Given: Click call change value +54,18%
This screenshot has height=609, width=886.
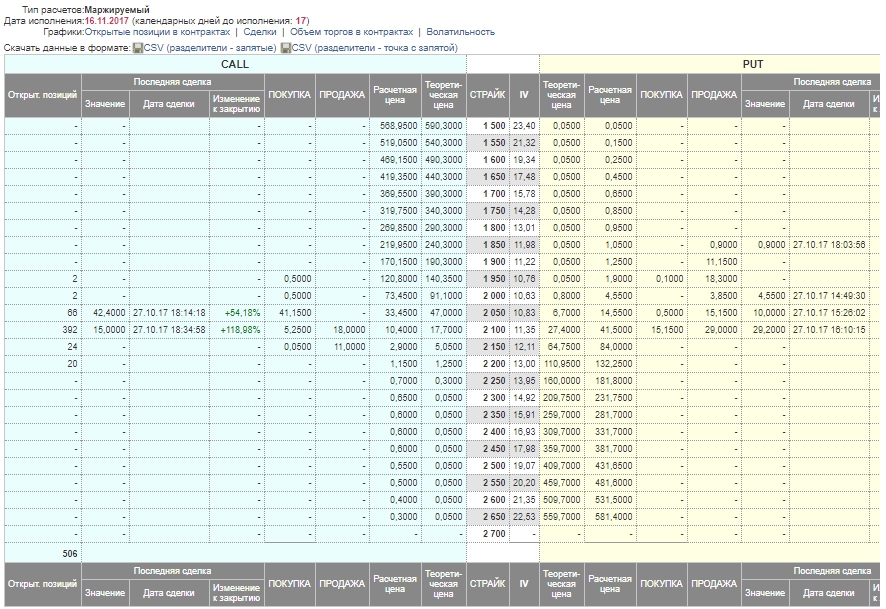Looking at the screenshot, I should pyautogui.click(x=242, y=312).
